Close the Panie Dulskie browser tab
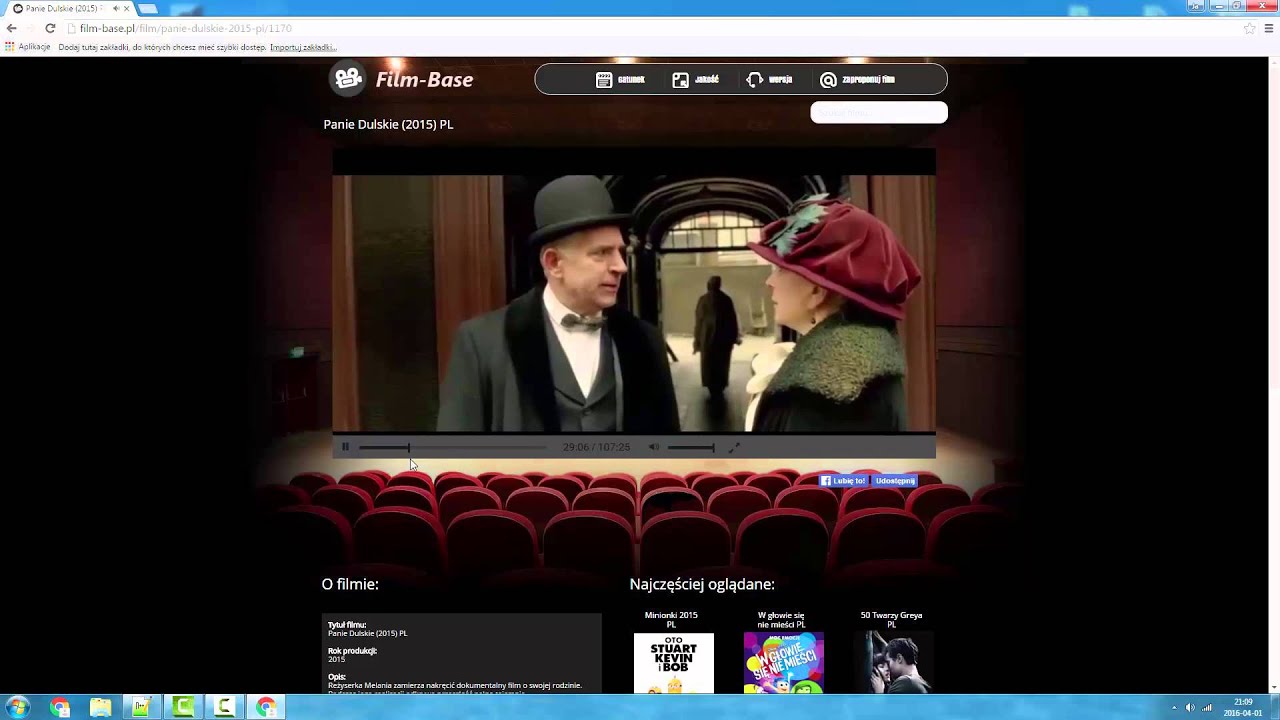Screen dimensions: 1280x720 click(127, 8)
